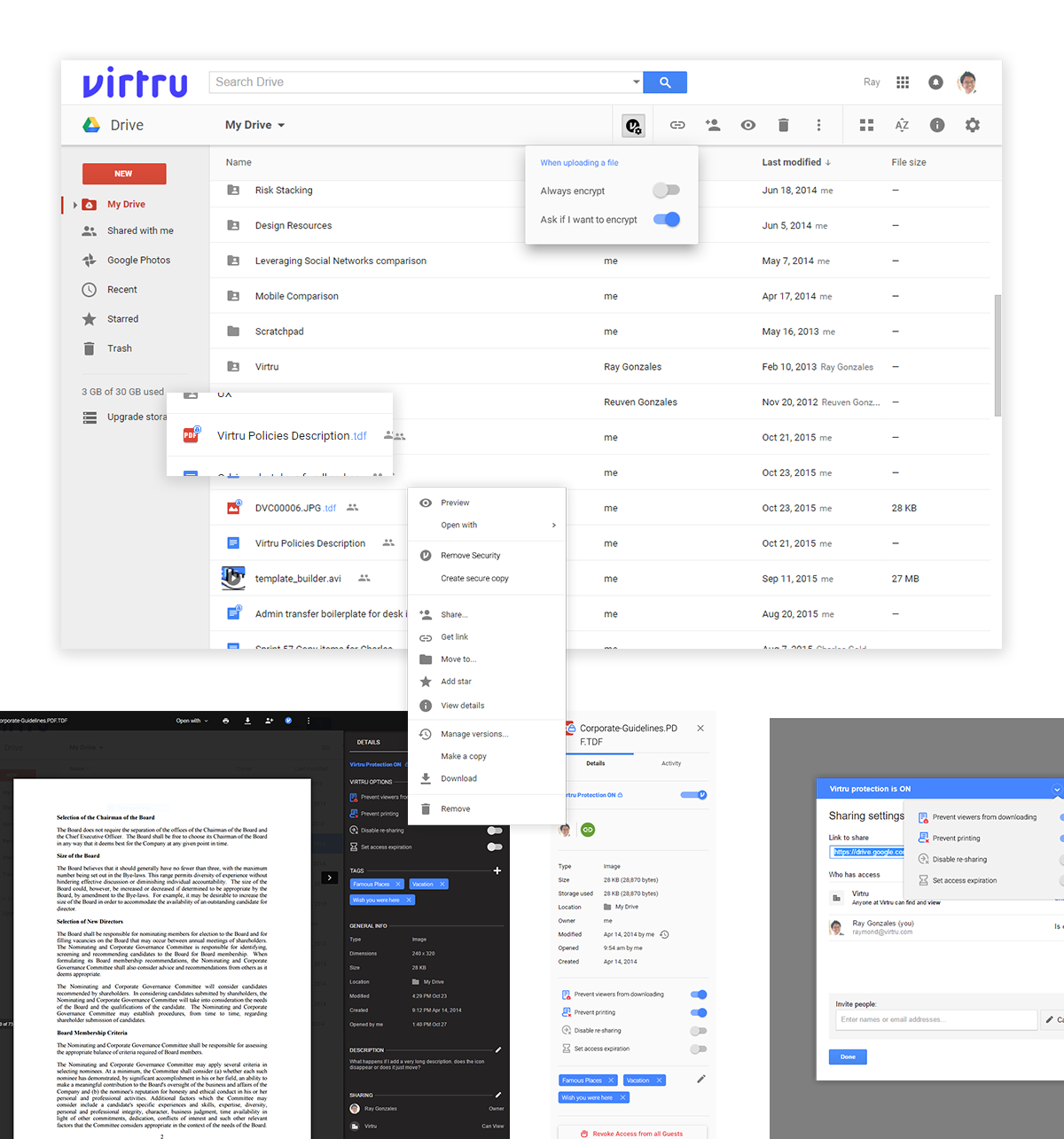This screenshot has height=1139, width=1064.
Task: Remove the Vacation tag in dark panel
Action: coord(442,884)
